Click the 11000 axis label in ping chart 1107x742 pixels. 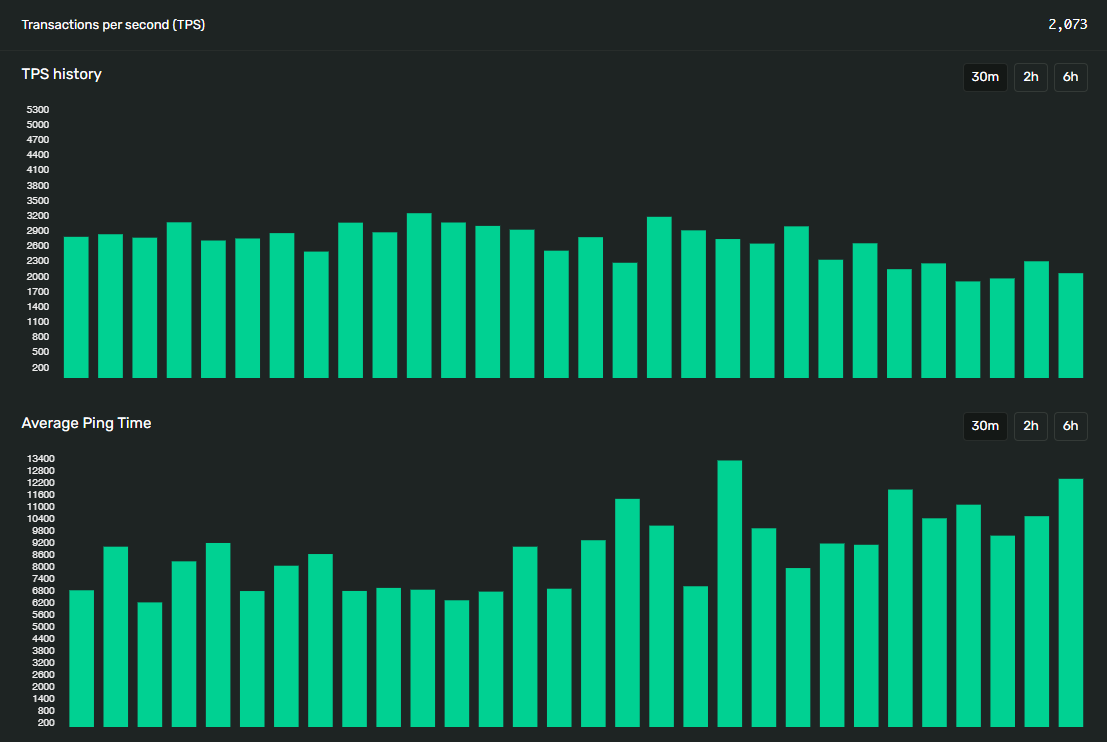41,507
